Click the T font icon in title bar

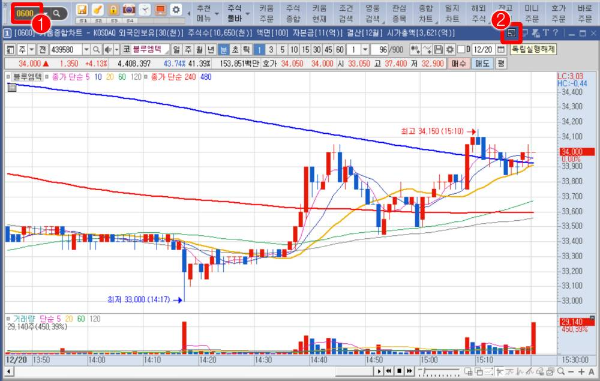[546, 33]
